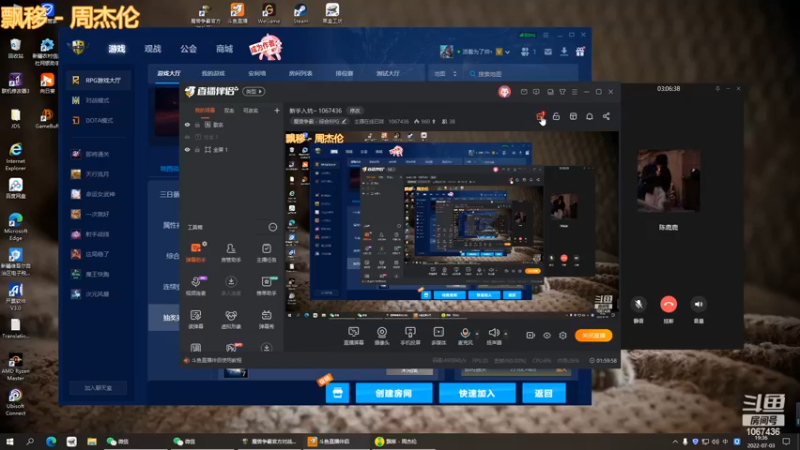Click the orange stop streaming button
This screenshot has width=800, height=450.
(x=593, y=335)
